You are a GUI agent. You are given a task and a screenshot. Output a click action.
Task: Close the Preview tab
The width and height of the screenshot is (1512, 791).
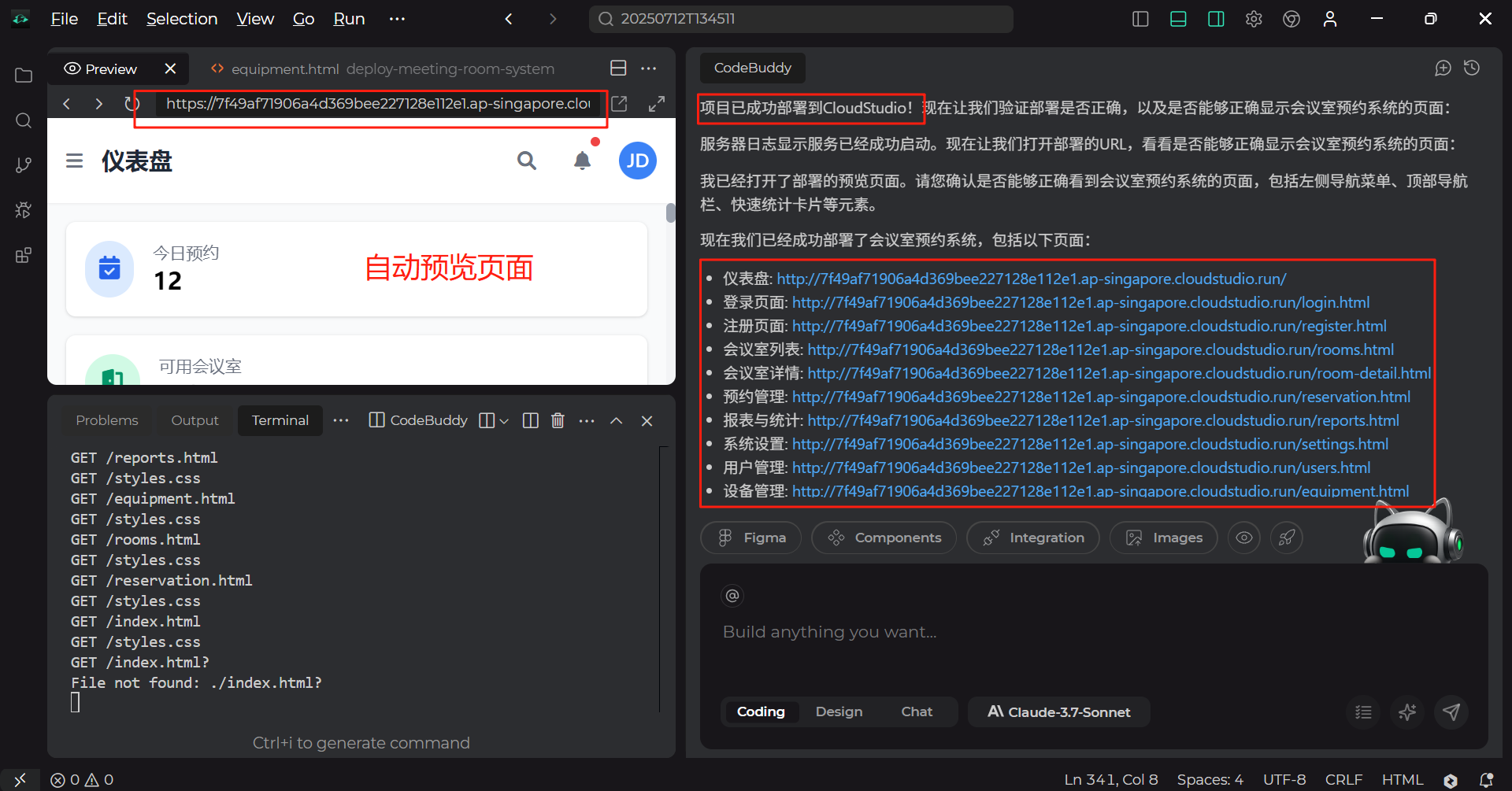[x=170, y=69]
